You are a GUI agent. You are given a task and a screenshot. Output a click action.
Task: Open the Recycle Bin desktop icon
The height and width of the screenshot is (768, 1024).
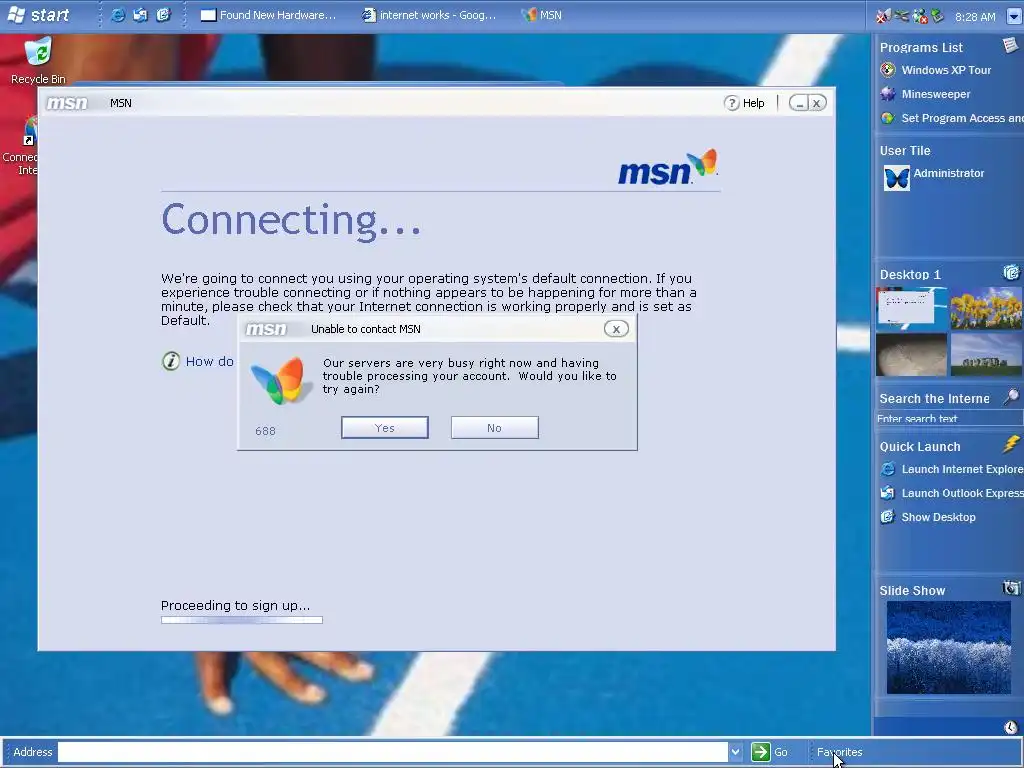(38, 61)
